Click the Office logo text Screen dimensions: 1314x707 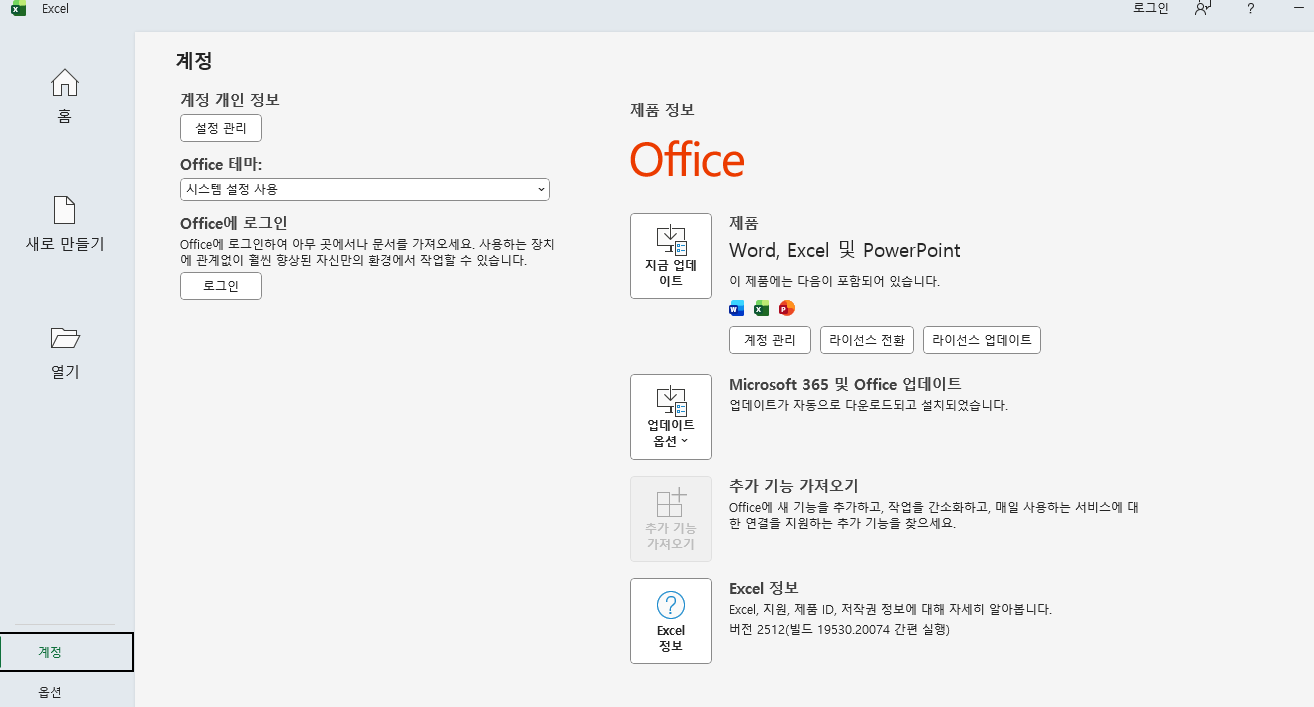coord(687,160)
